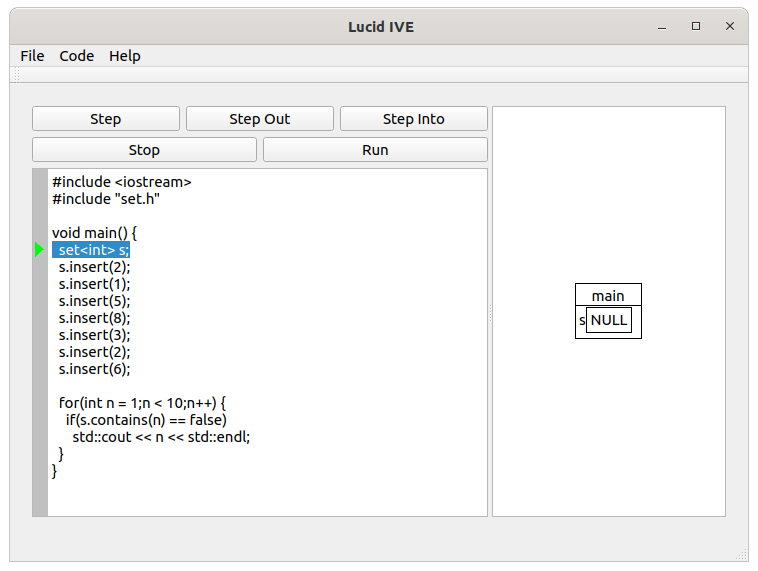Click the window resize grip corner
Viewport: 758px width, 571px height.
click(742, 555)
